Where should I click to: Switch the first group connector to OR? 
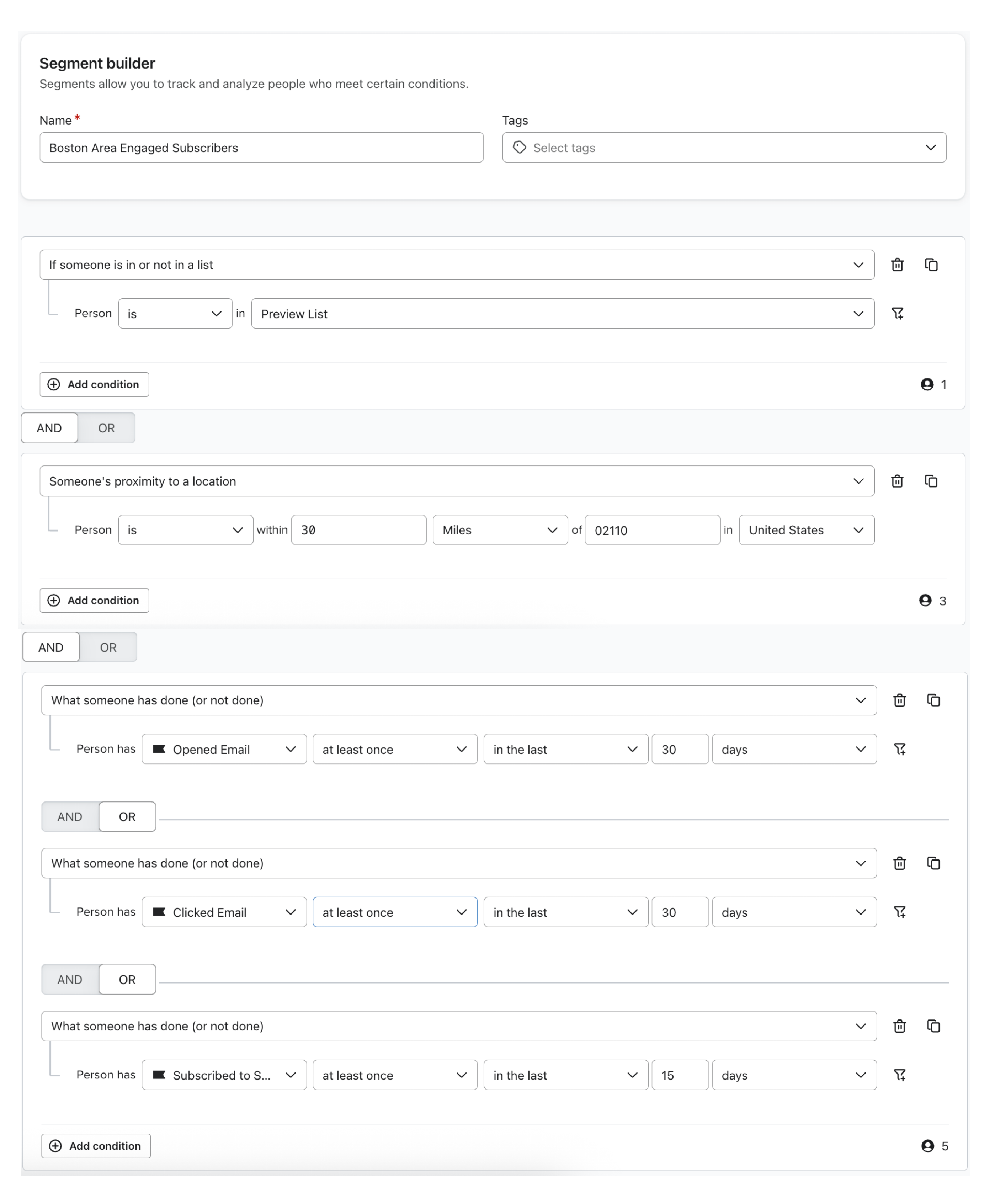pos(106,427)
